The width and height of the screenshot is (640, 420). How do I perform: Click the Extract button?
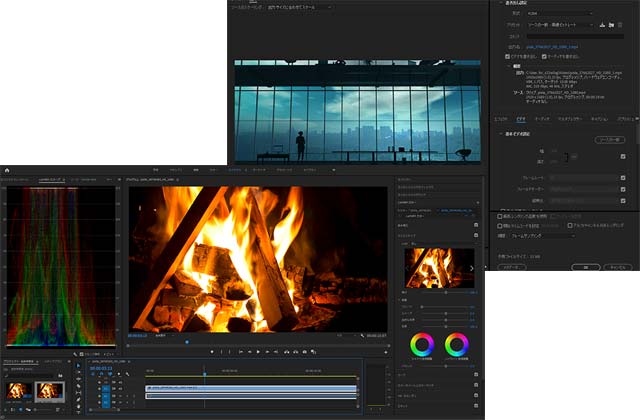[x=296, y=352]
